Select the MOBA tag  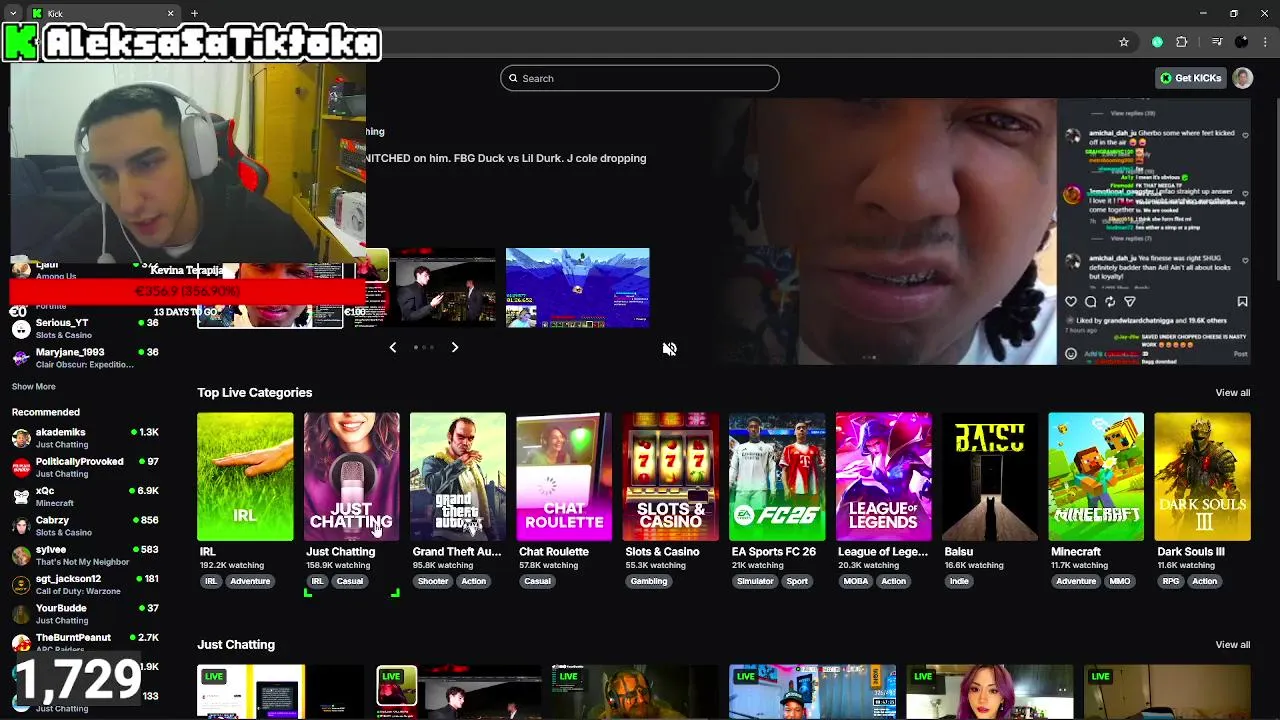point(856,581)
